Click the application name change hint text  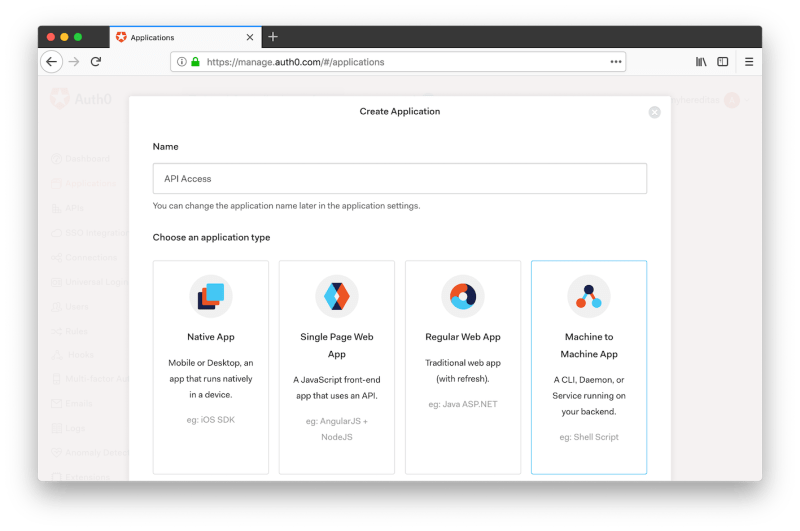pos(286,206)
